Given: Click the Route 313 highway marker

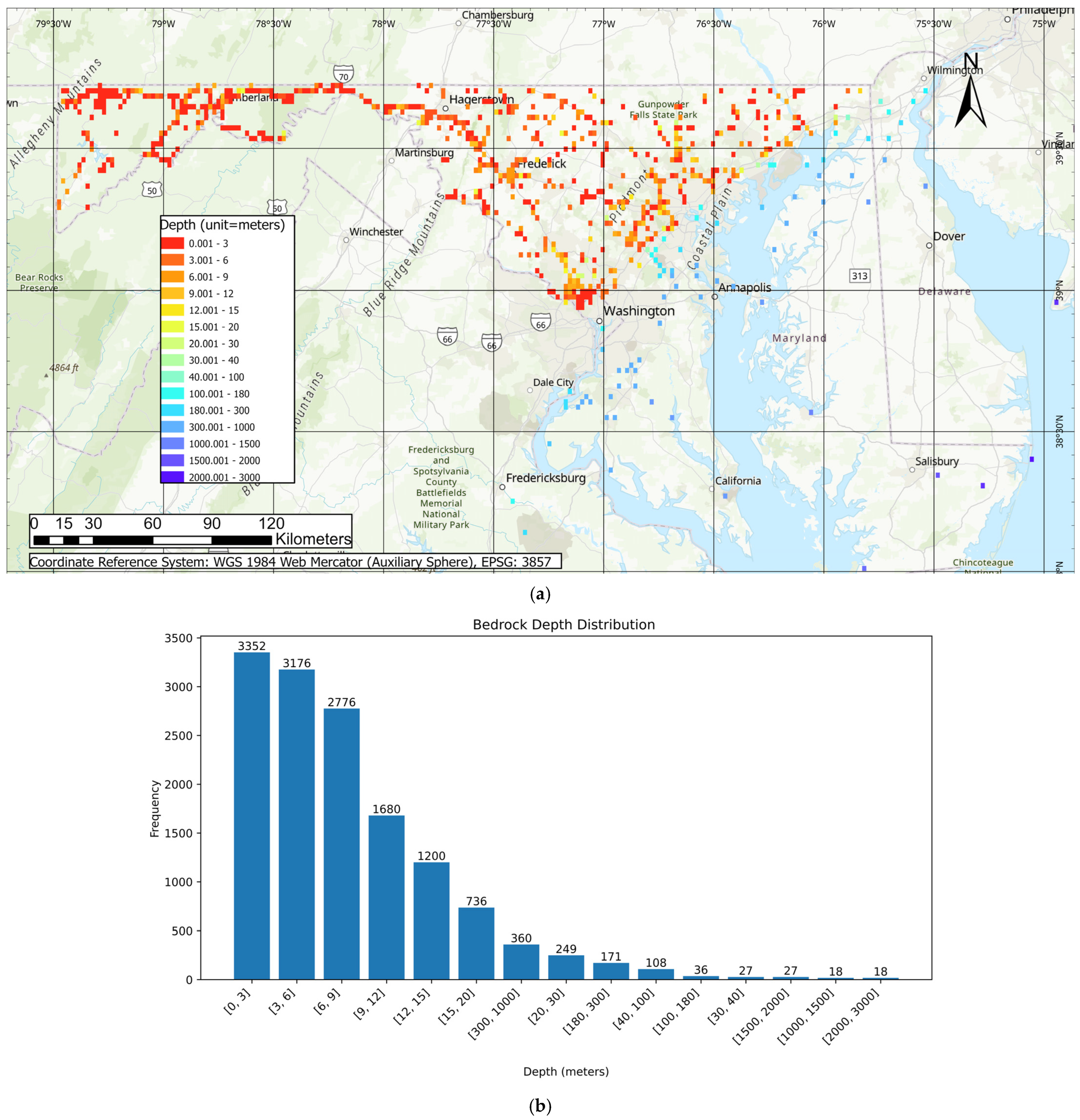Looking at the screenshot, I should (x=859, y=276).
